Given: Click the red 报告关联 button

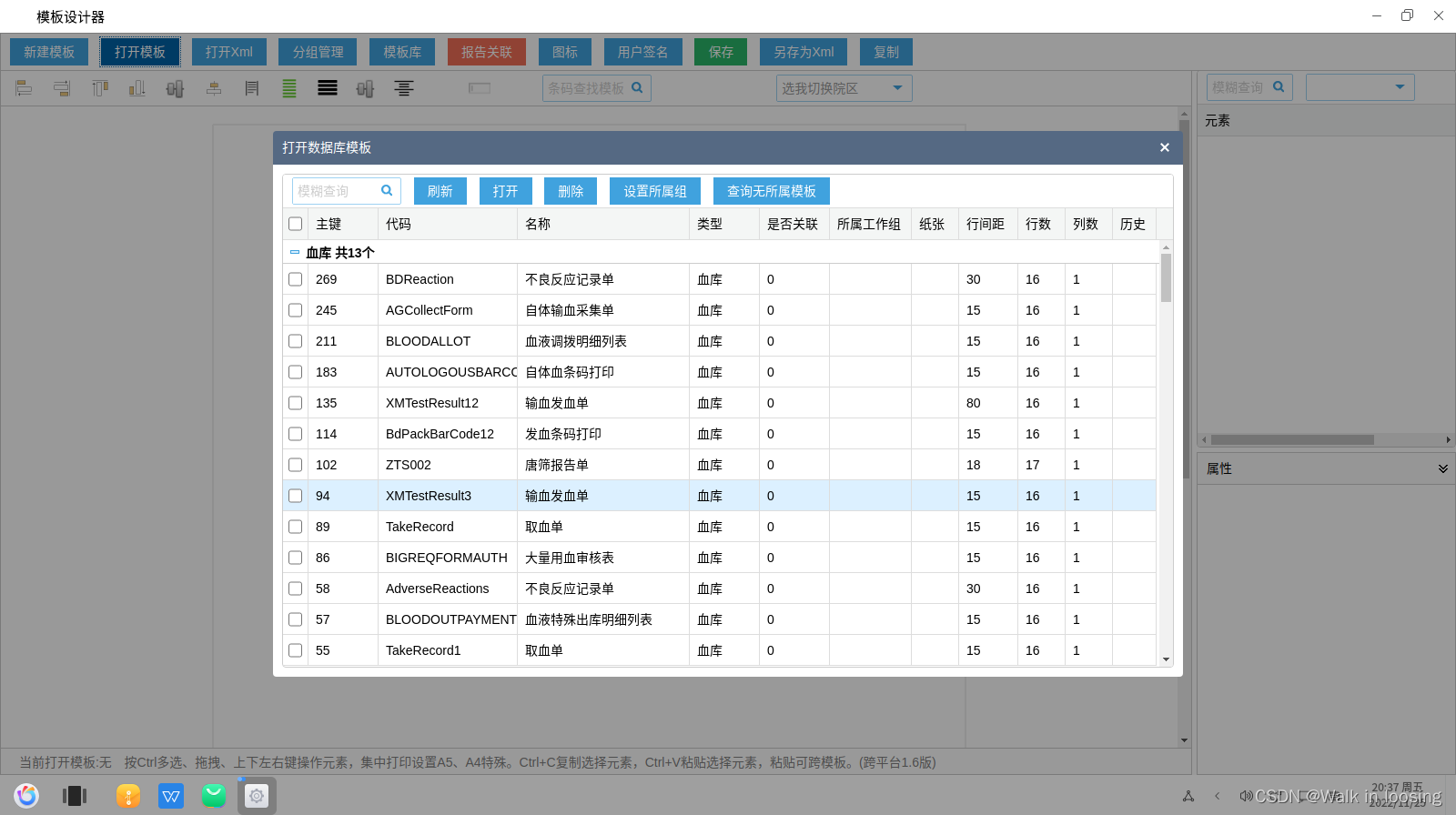Looking at the screenshot, I should (x=487, y=52).
